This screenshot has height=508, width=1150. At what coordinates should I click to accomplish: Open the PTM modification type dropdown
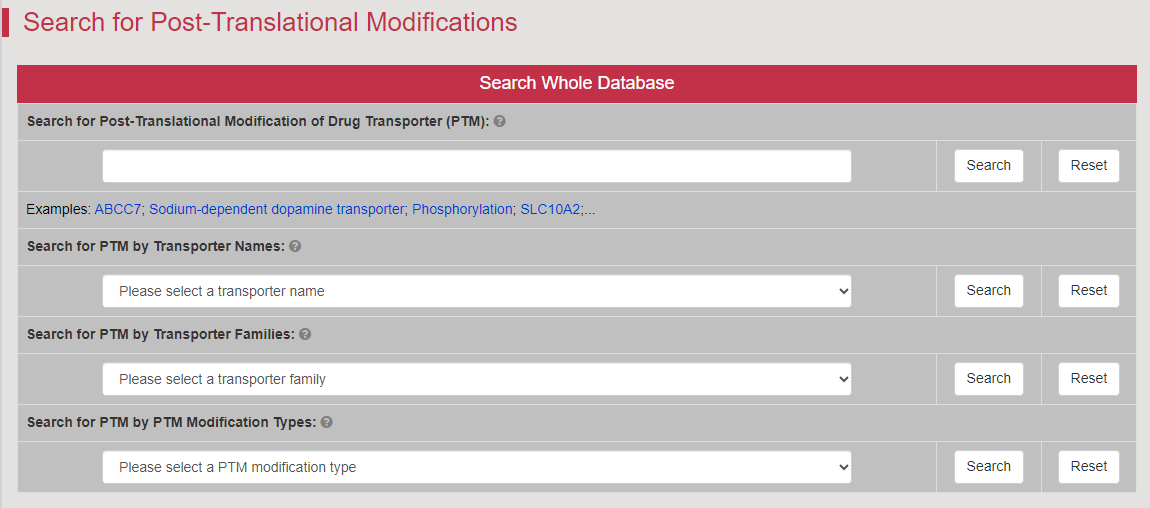pos(477,467)
